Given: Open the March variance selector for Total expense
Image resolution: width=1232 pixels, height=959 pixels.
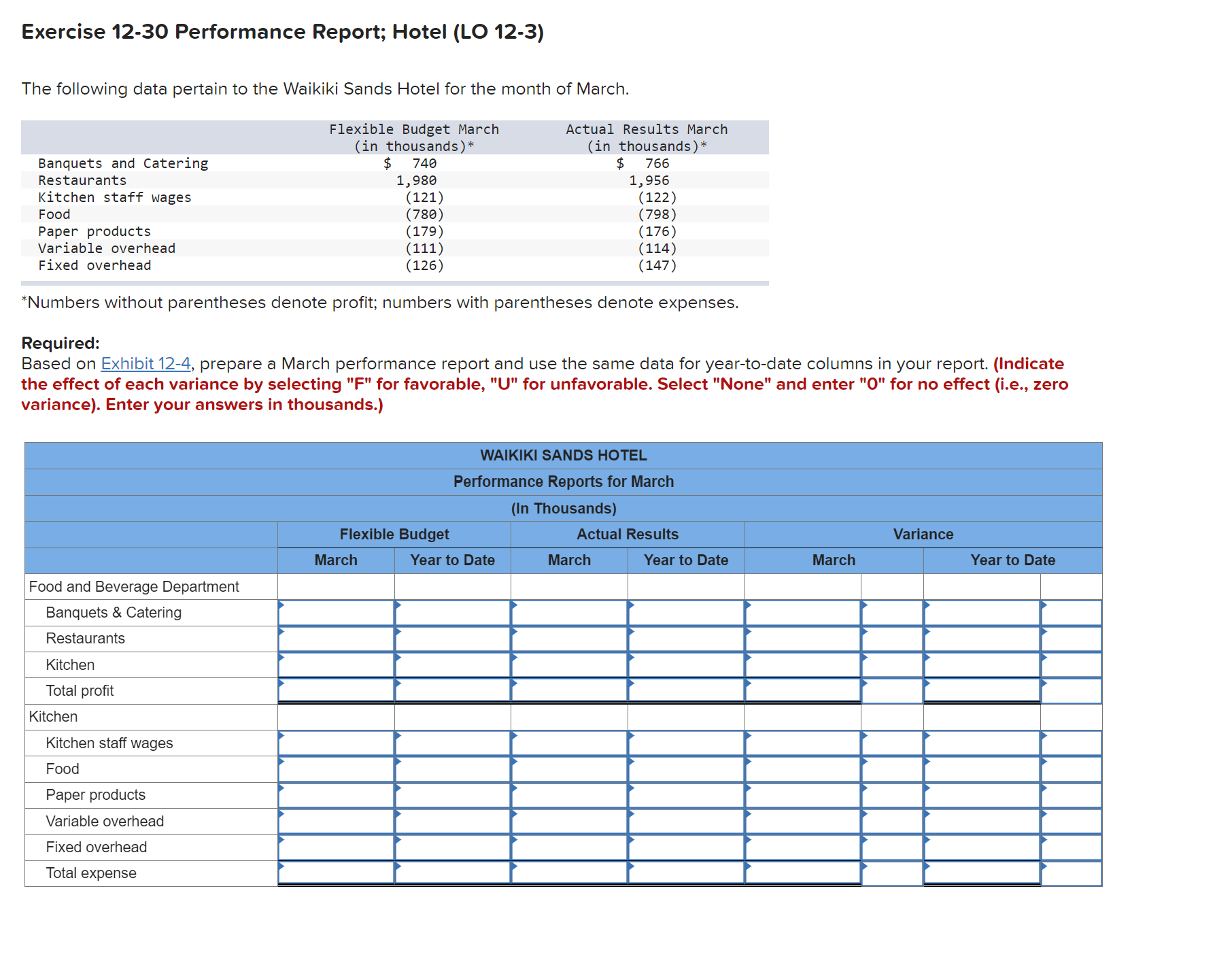Looking at the screenshot, I should point(891,873).
